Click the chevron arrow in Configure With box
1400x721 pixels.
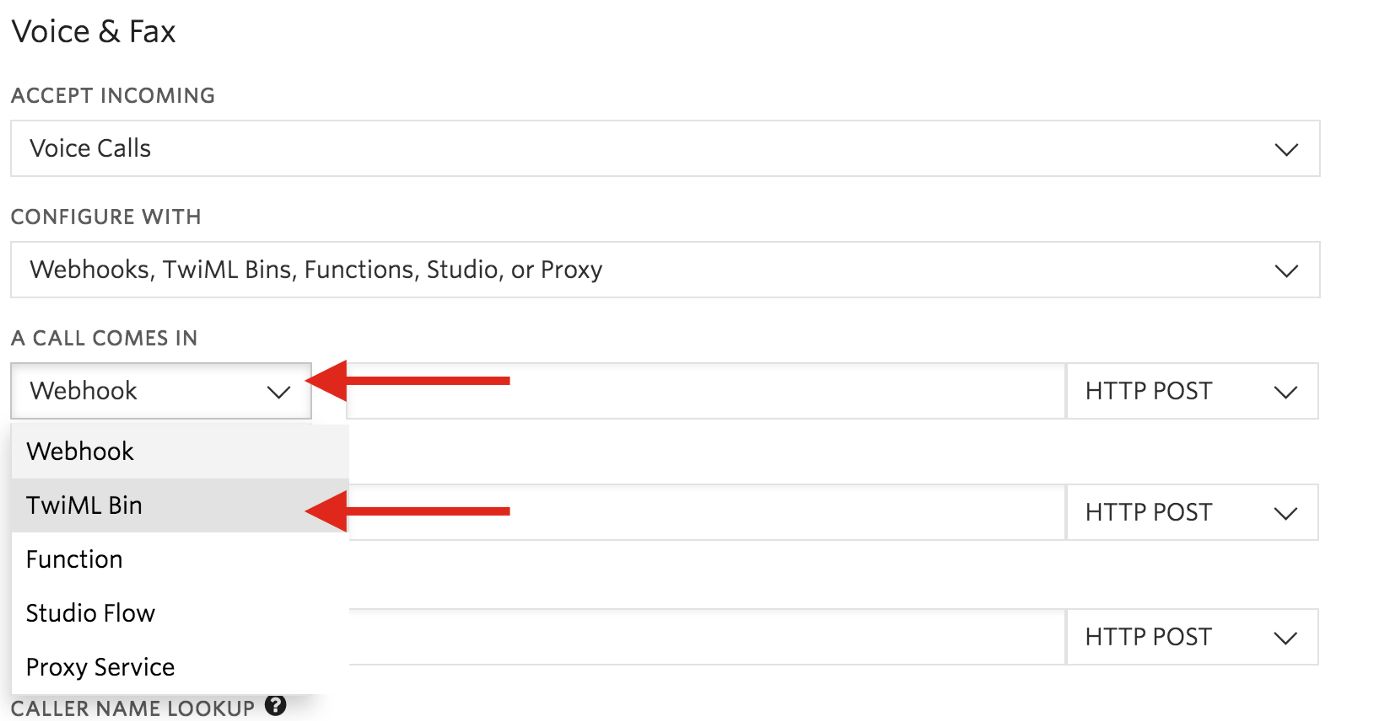pyautogui.click(x=1286, y=270)
